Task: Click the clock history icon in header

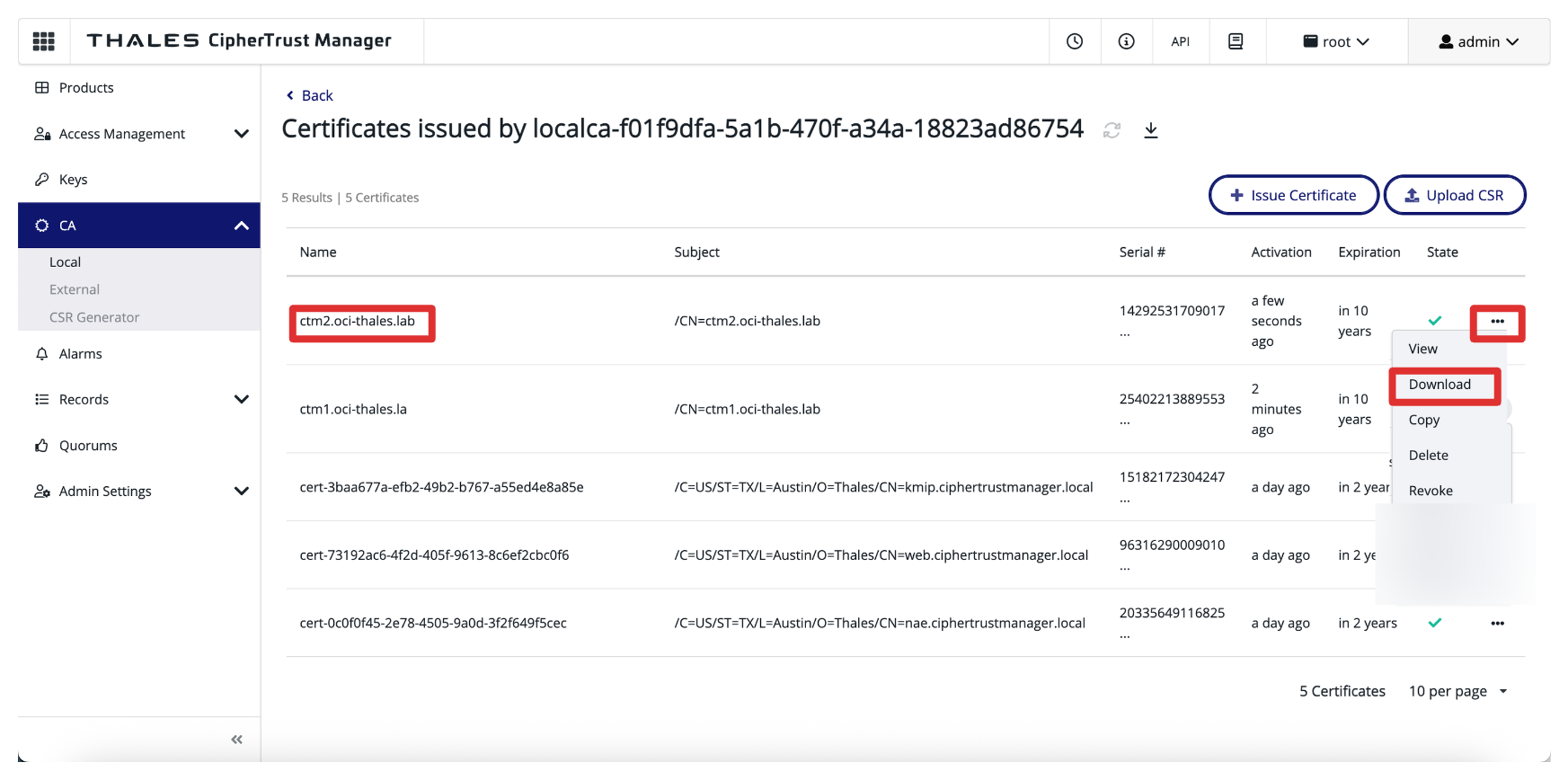Action: pyautogui.click(x=1075, y=41)
